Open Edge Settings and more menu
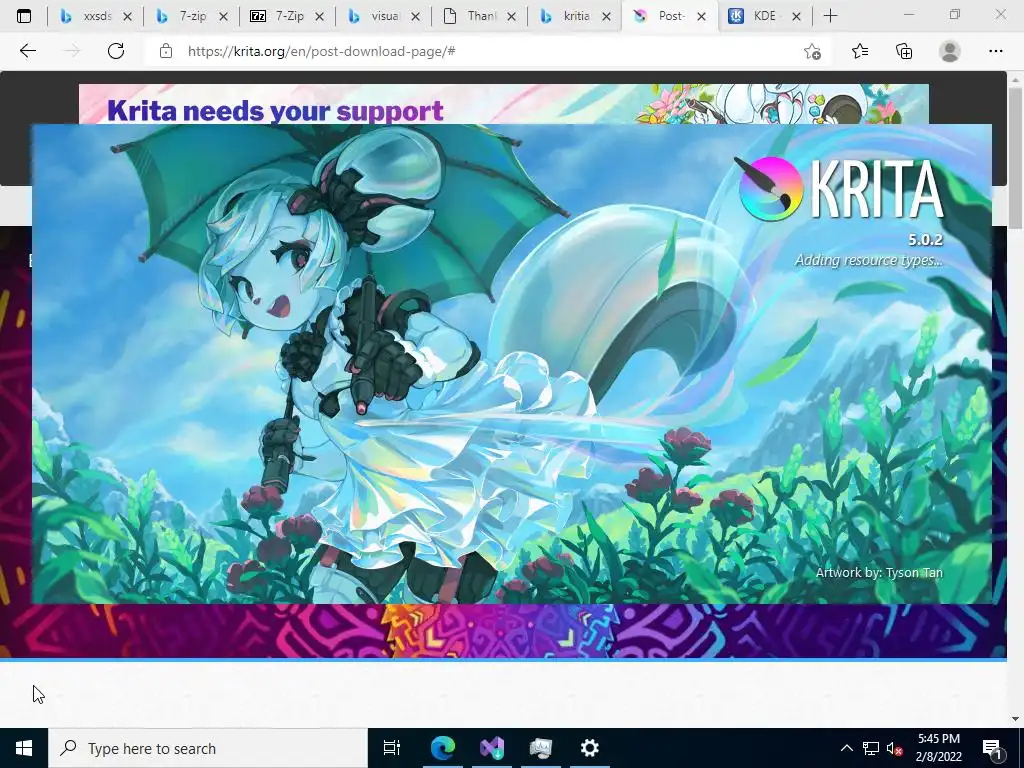The width and height of the screenshot is (1024, 768). [995, 51]
